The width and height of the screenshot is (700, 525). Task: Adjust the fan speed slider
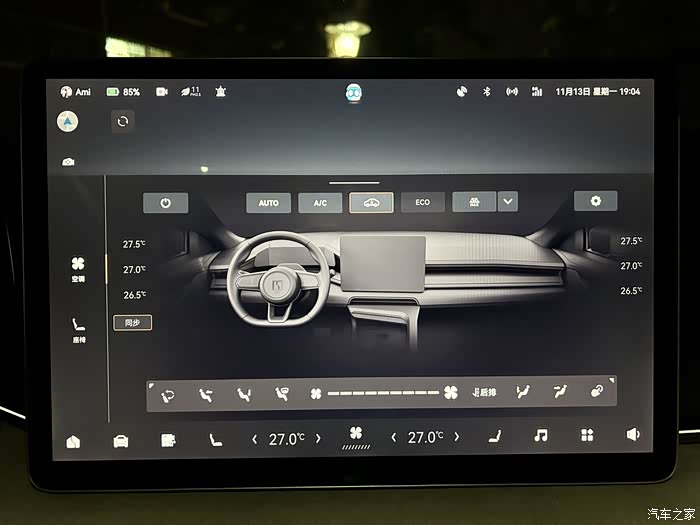[x=383, y=393]
